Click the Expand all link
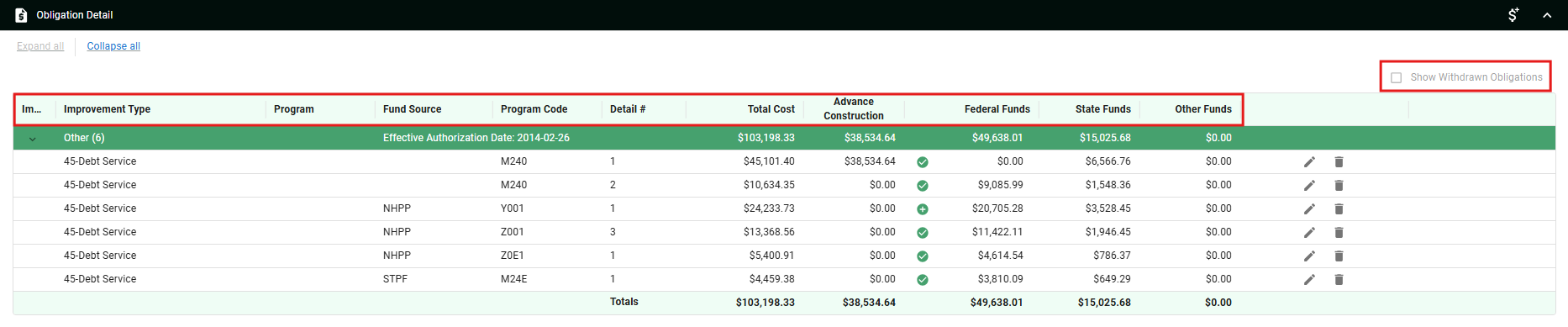This screenshot has height=327, width=1568. (40, 46)
